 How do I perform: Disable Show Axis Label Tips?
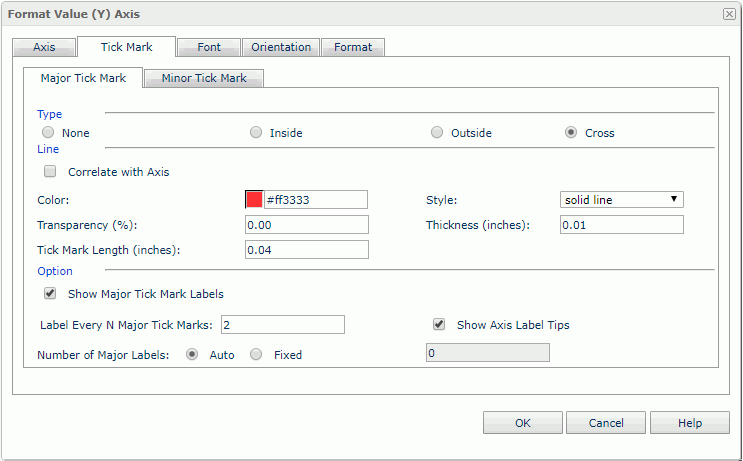438,324
